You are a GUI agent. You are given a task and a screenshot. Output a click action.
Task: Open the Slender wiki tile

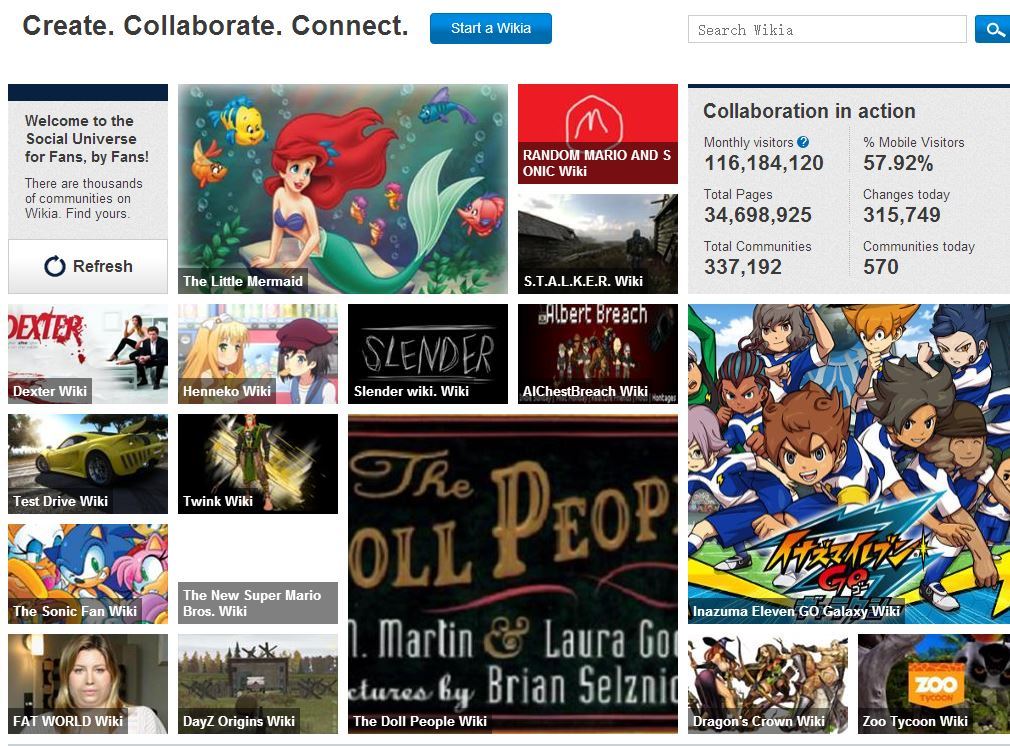tap(428, 354)
